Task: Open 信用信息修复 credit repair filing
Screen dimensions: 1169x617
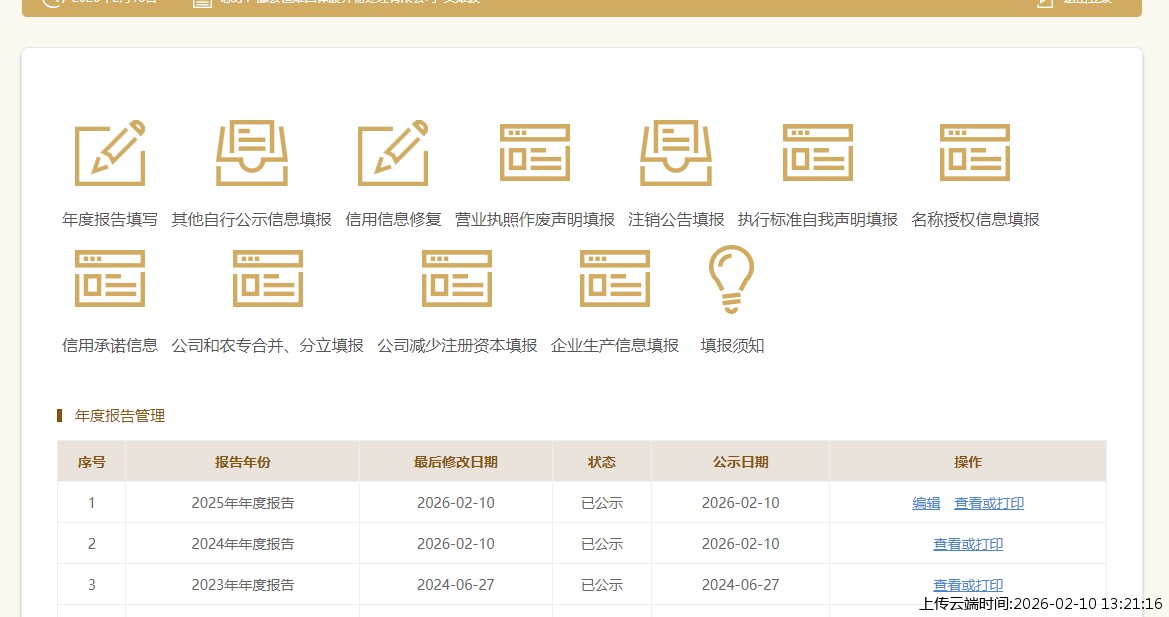Action: pyautogui.click(x=393, y=153)
